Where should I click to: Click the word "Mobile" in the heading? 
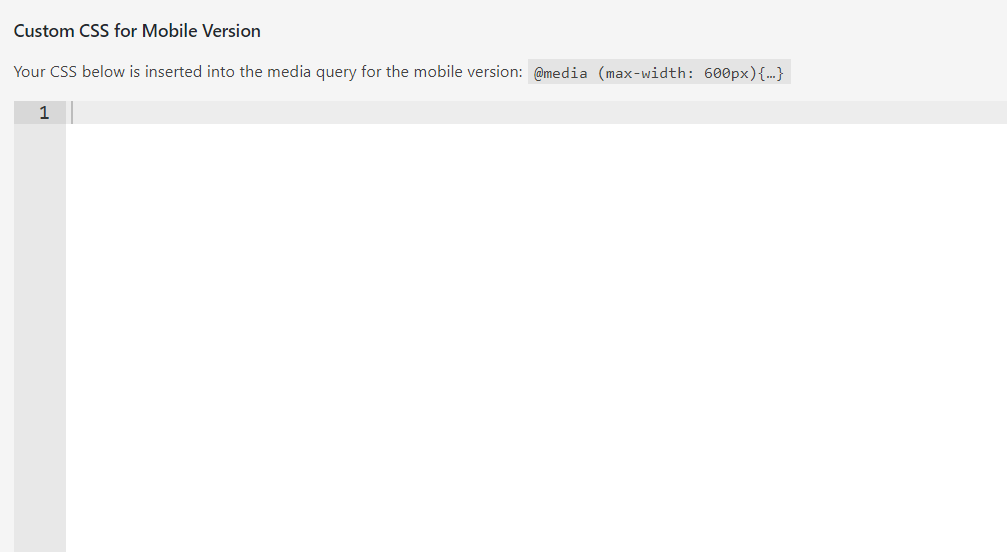[171, 31]
